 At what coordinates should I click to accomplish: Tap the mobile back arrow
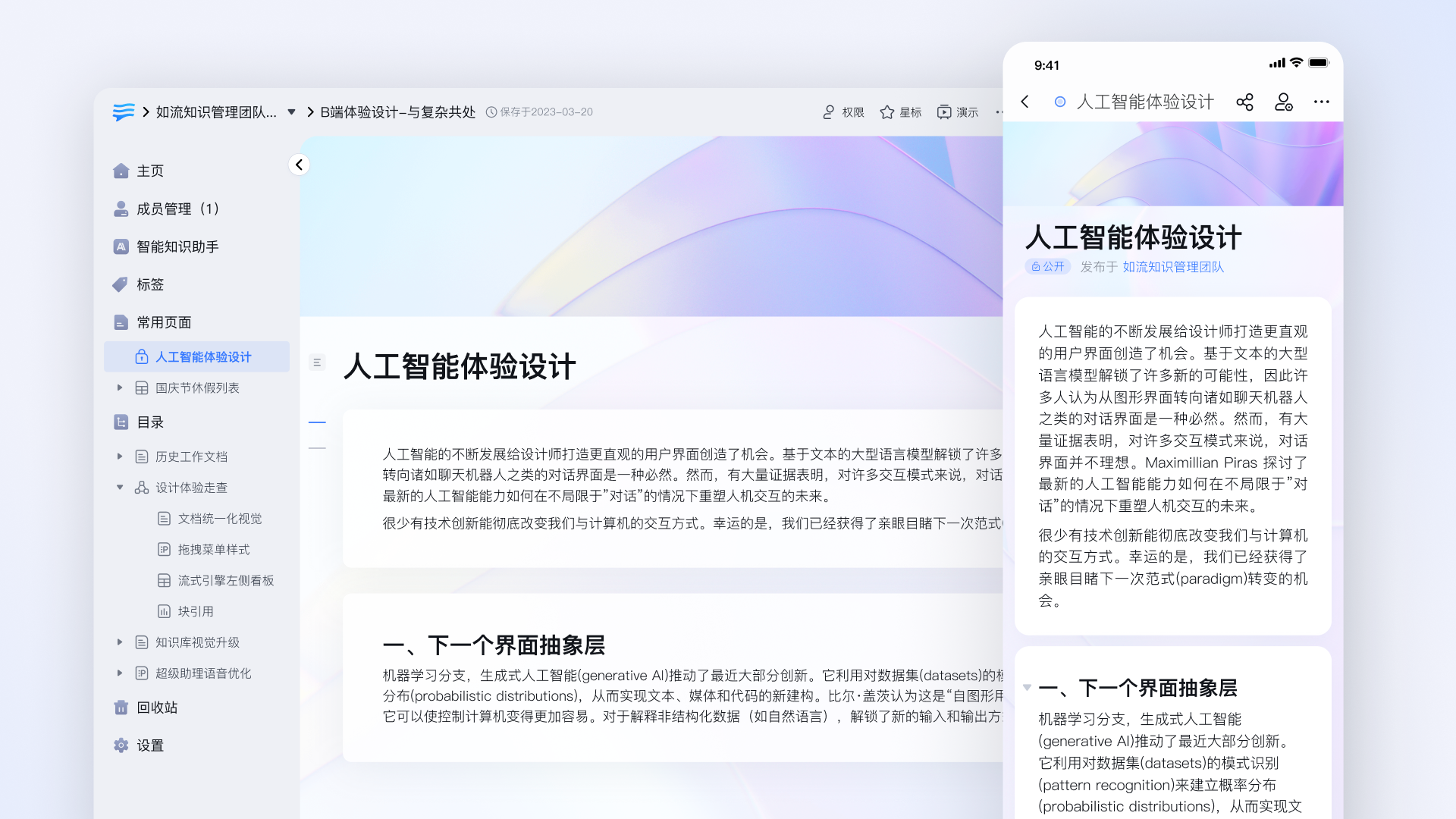tap(1025, 102)
